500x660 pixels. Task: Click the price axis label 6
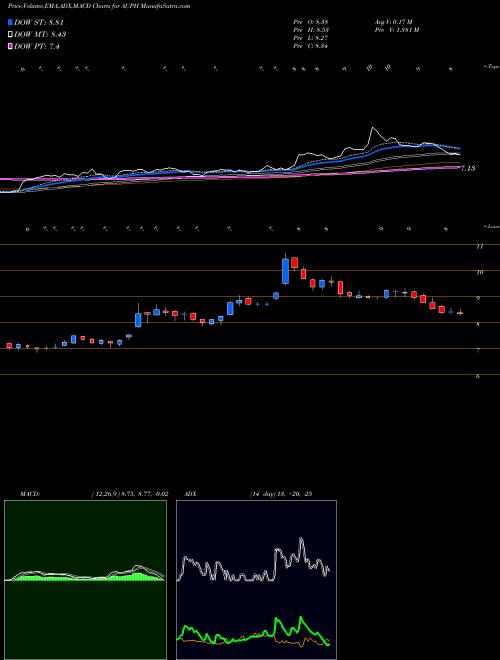pos(478,377)
